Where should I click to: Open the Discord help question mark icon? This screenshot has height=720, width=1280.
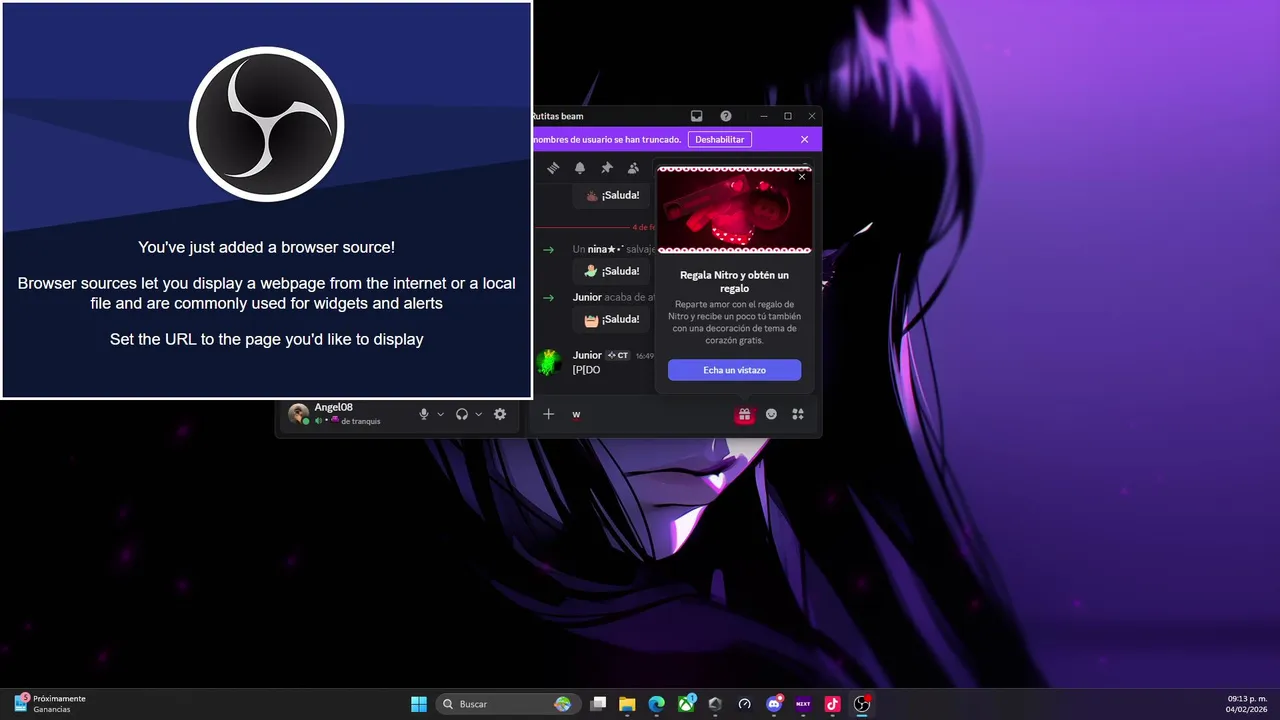pos(726,116)
